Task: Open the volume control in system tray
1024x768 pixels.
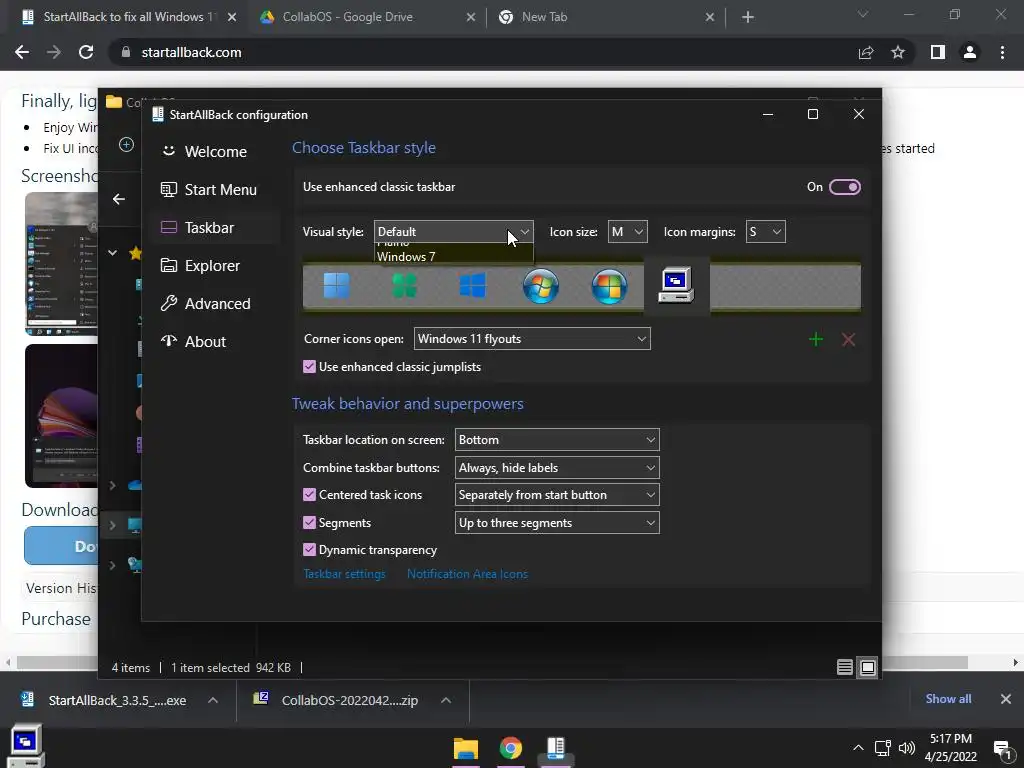Action: [906, 748]
